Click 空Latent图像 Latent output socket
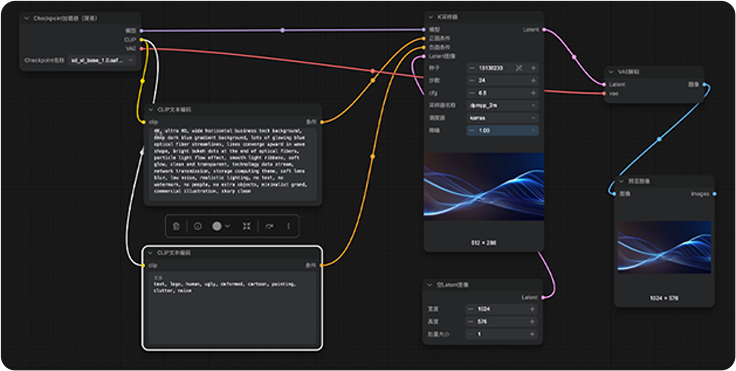The image size is (736, 371). tap(543, 297)
